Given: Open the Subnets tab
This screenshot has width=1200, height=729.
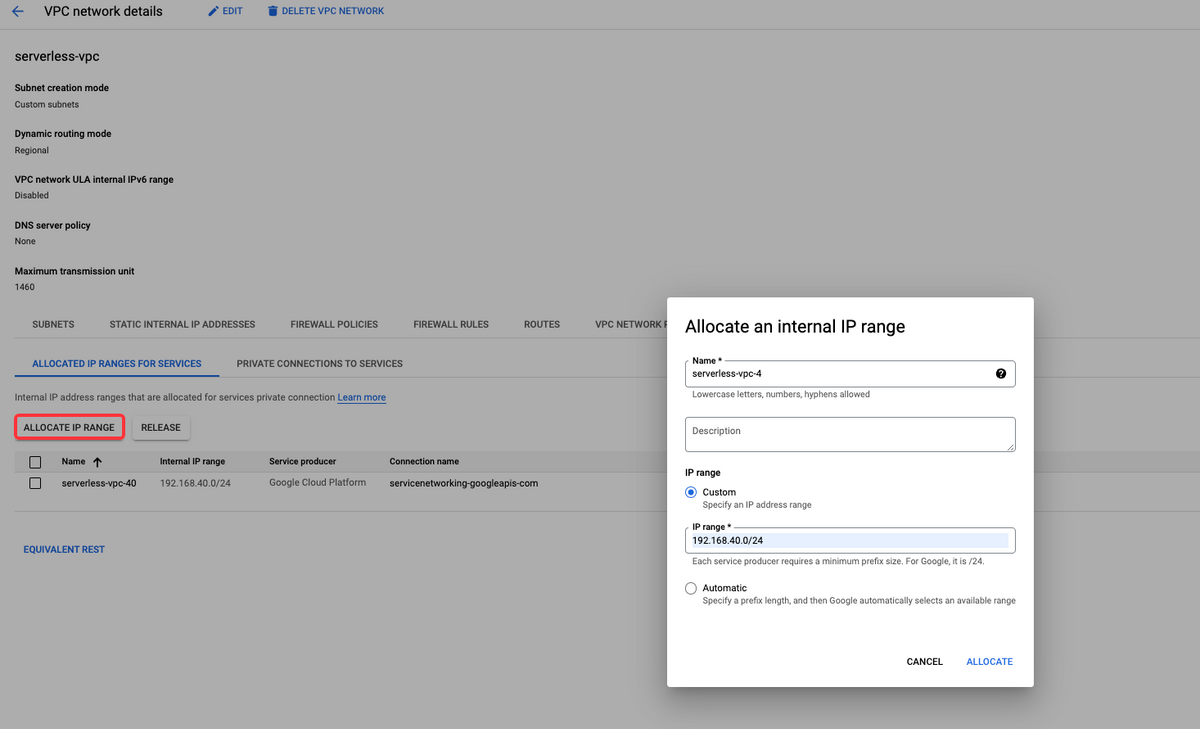Looking at the screenshot, I should (x=53, y=324).
